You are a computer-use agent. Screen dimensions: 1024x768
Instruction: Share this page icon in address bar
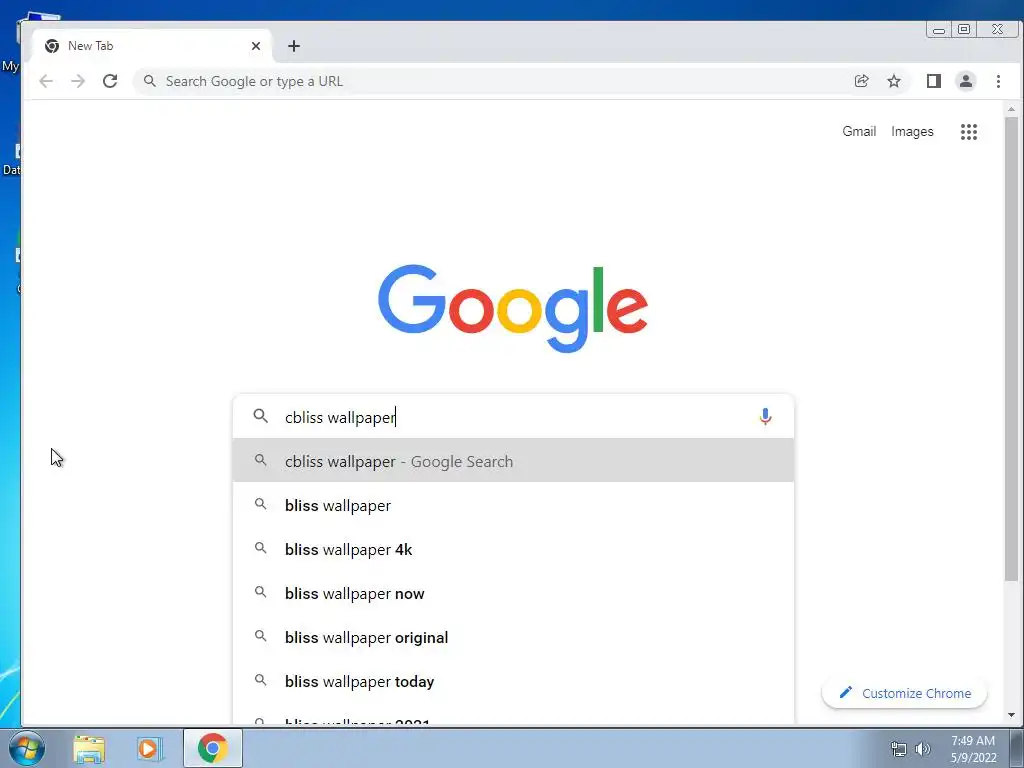861,81
